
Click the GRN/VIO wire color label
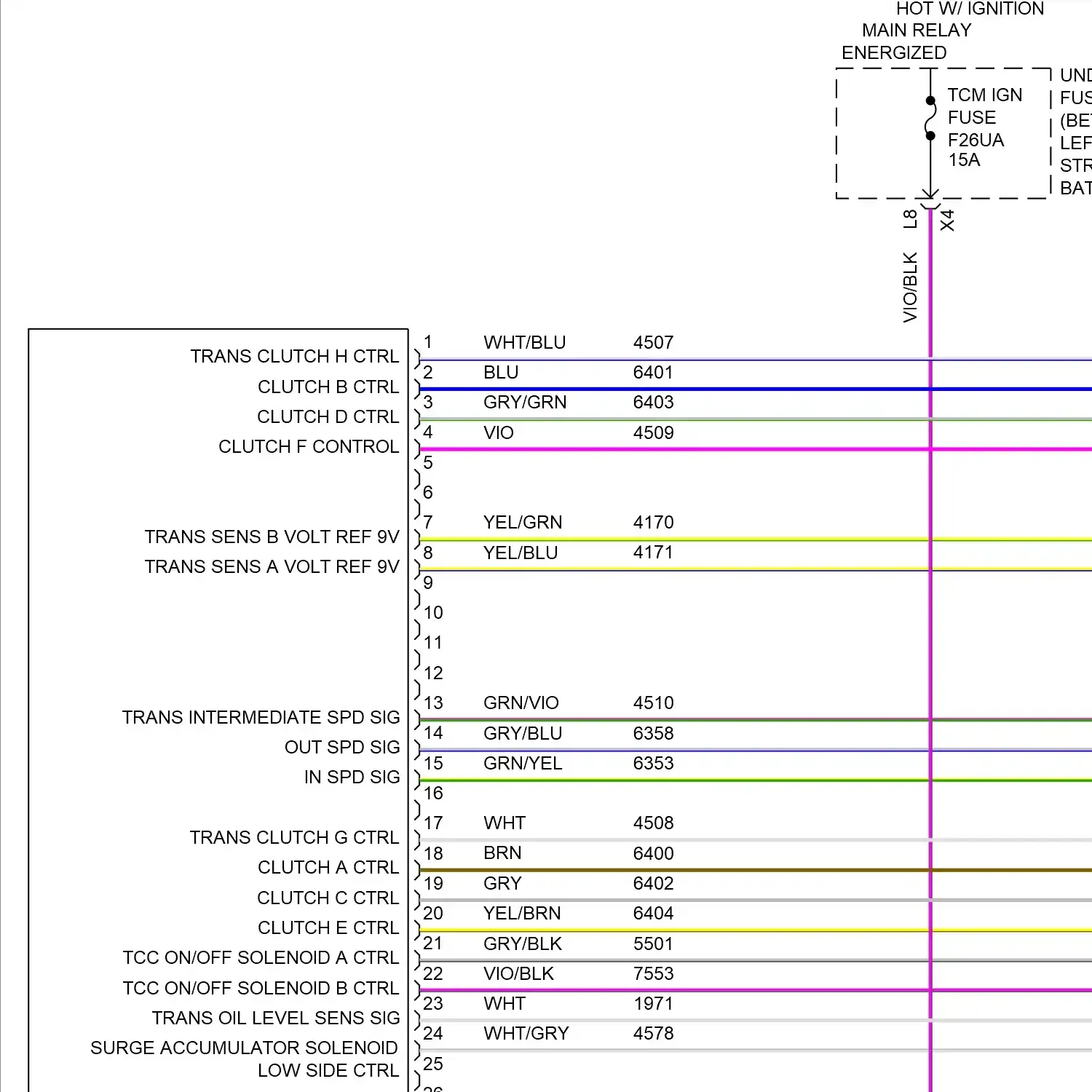tap(521, 703)
